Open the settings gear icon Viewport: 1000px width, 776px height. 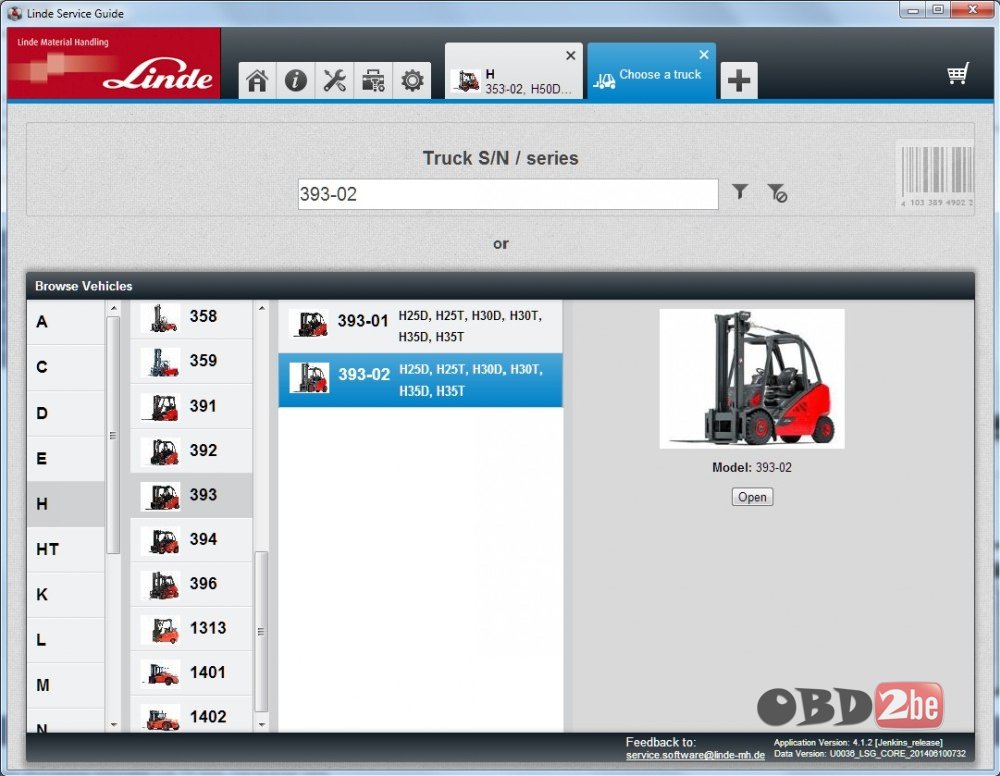[412, 81]
